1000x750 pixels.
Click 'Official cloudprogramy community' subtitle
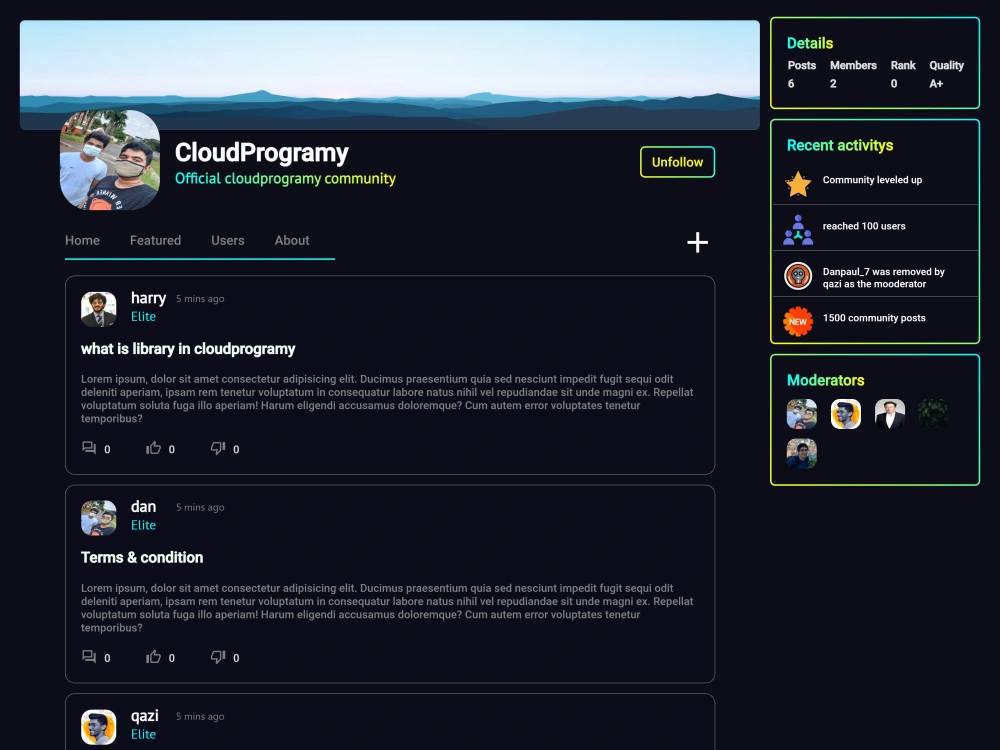[285, 179]
